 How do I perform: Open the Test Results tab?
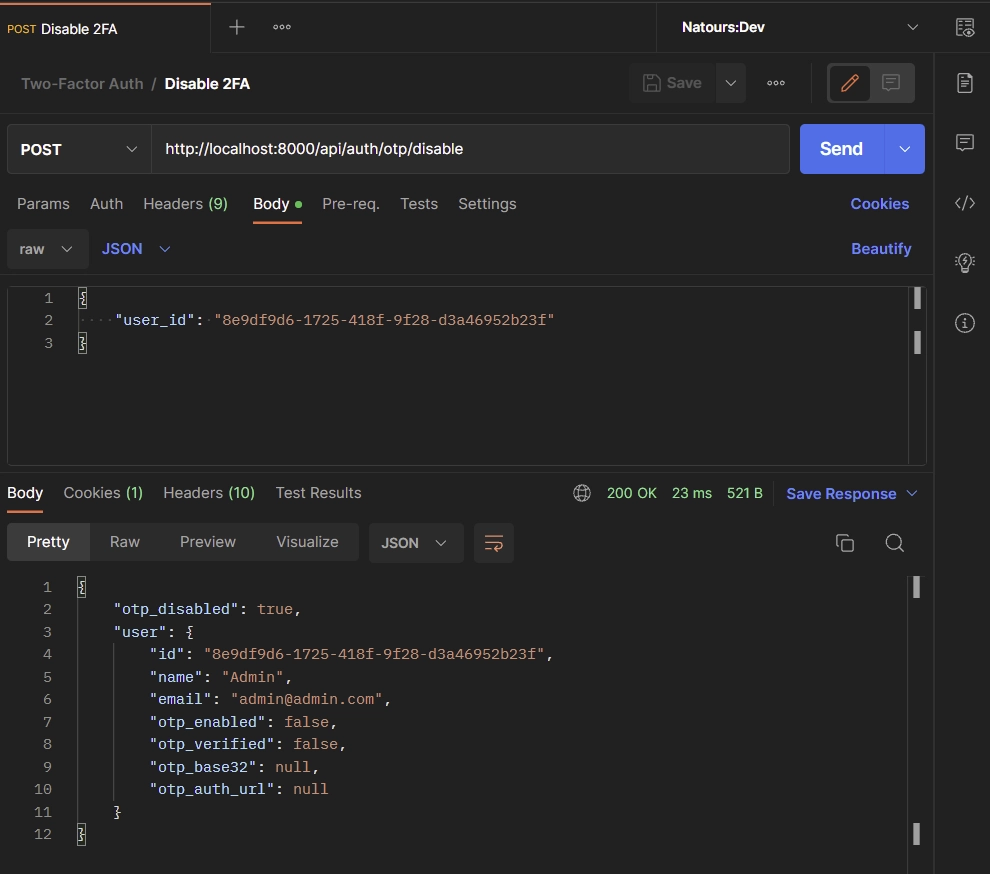pos(318,493)
